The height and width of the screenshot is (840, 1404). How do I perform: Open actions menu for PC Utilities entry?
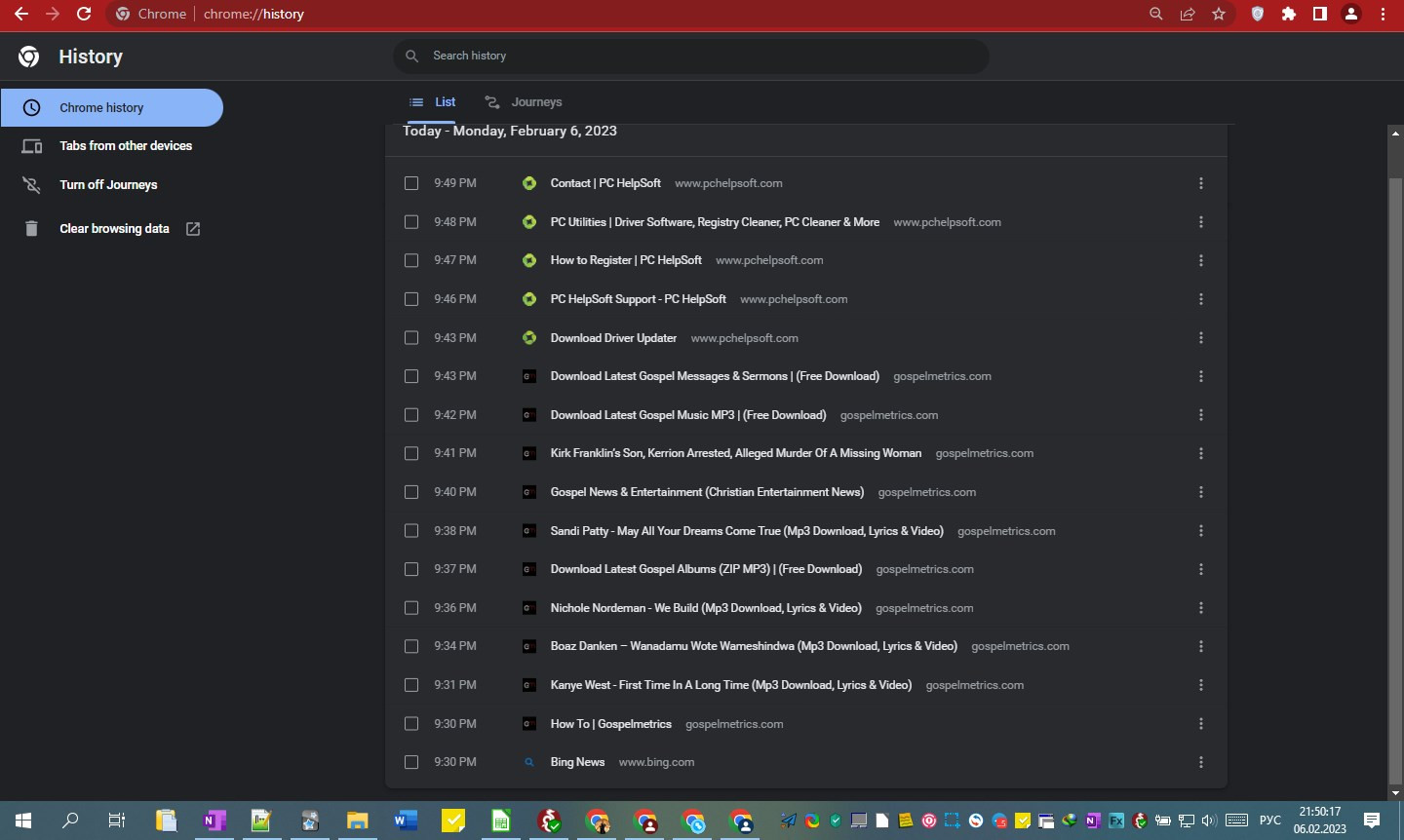1201,222
